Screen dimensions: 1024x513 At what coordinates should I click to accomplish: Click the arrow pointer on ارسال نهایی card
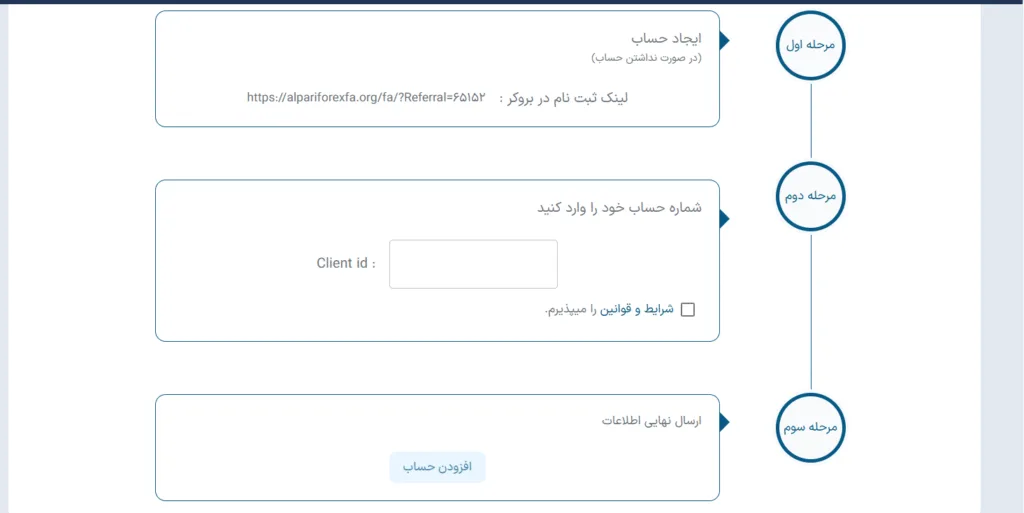click(724, 422)
